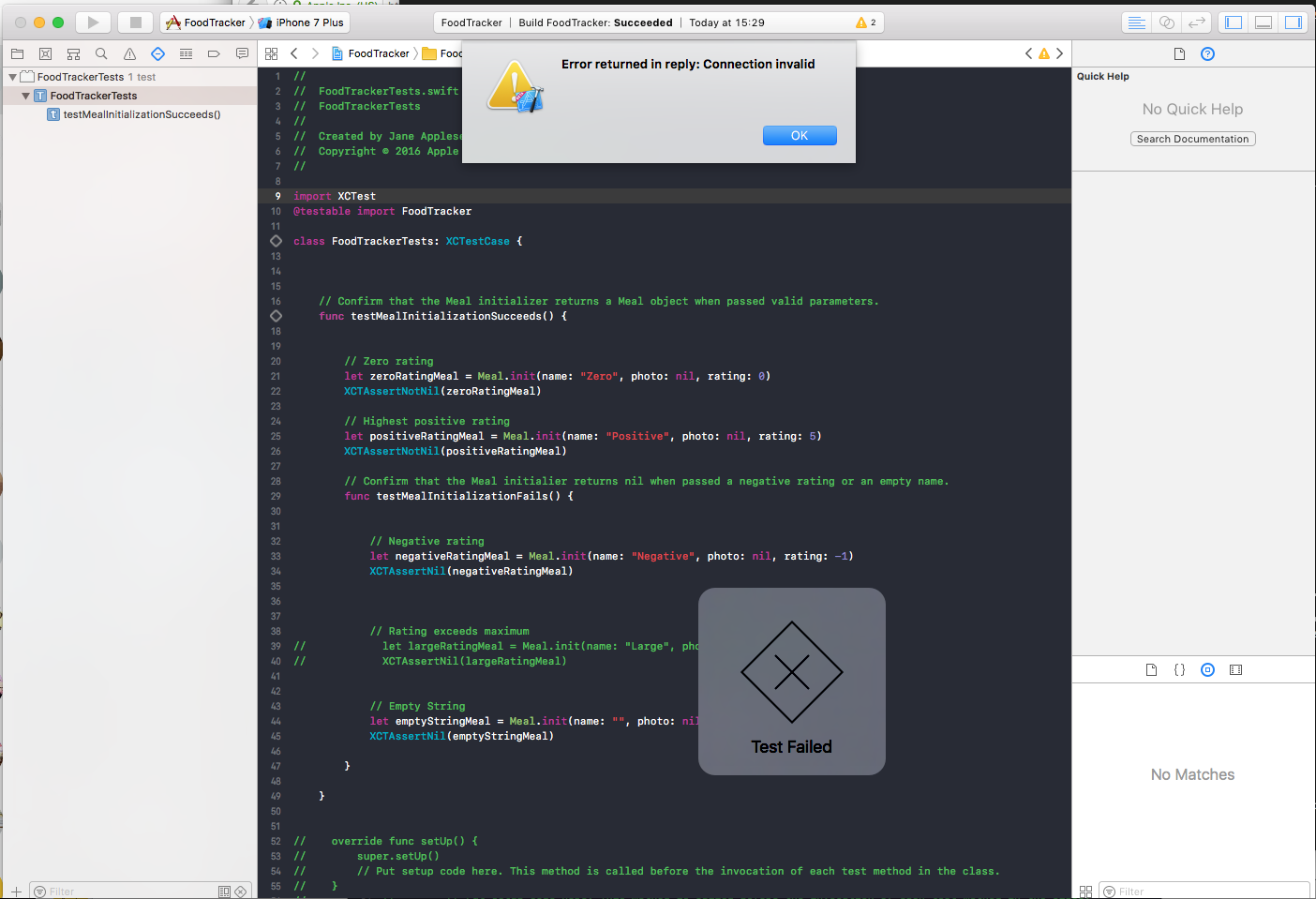Click 'XCTAssertNotNil(zeroRatingMeal)' in the code
This screenshot has height=899, width=1316.
tap(442, 391)
